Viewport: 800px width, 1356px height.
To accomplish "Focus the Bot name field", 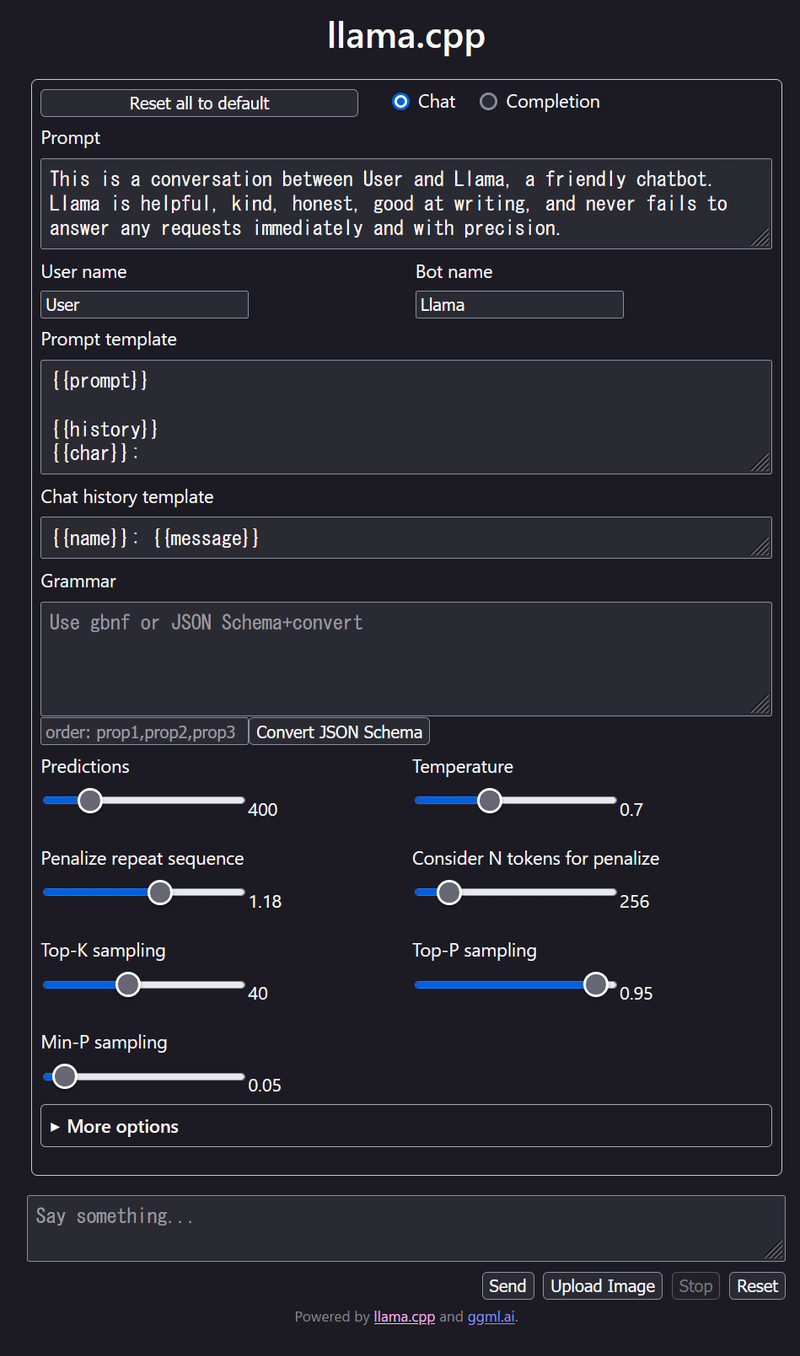I will point(519,305).
